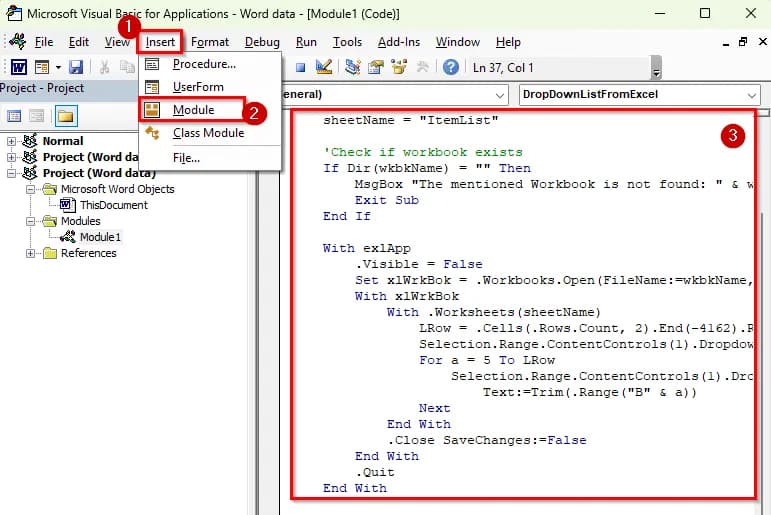This screenshot has height=515, width=771.
Task: Open the File menu
Action: pyautogui.click(x=44, y=42)
